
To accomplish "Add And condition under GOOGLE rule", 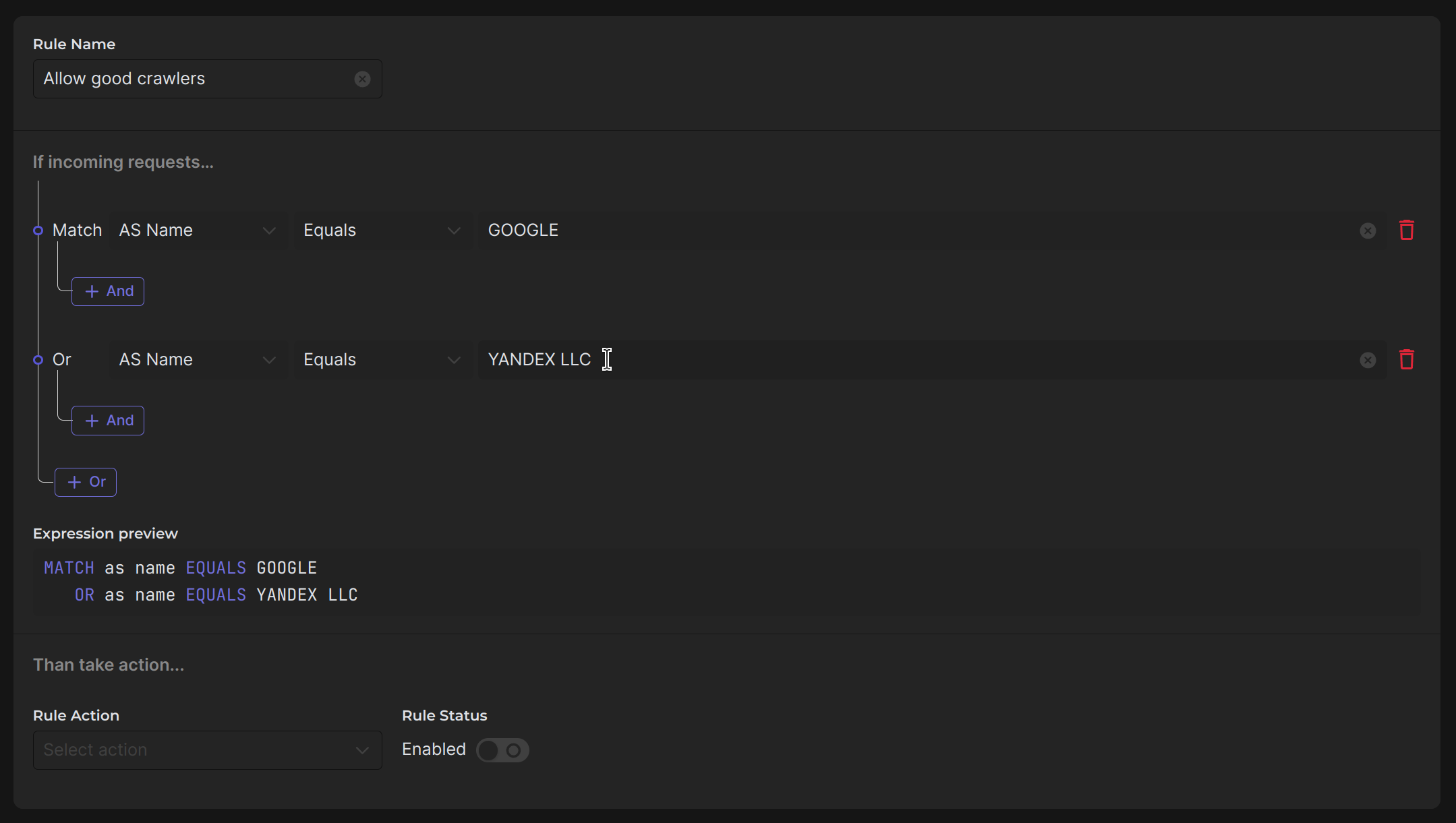I will click(x=108, y=291).
